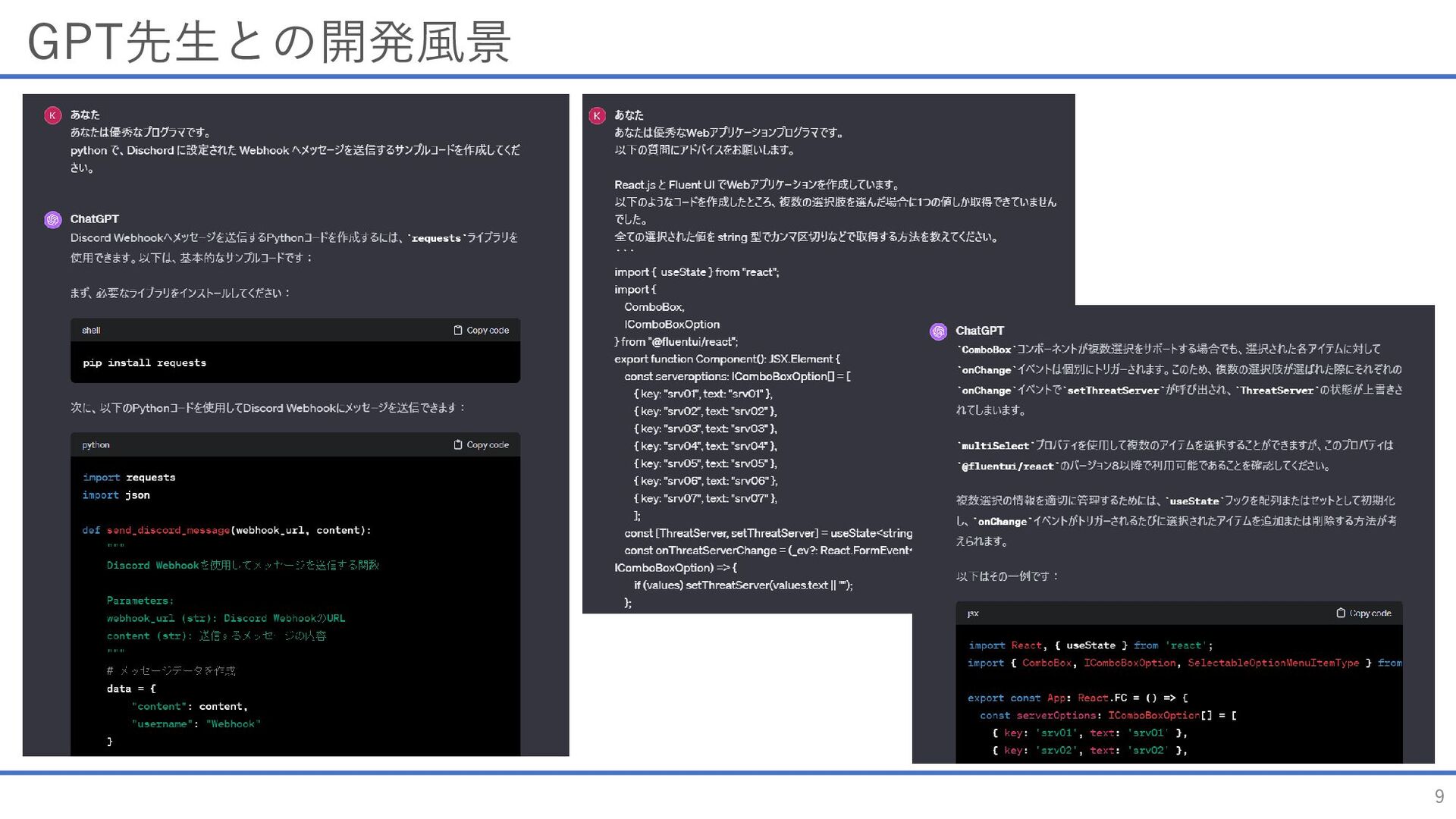
Task: Click clipboard icon in jsx code header
Action: point(1341,613)
